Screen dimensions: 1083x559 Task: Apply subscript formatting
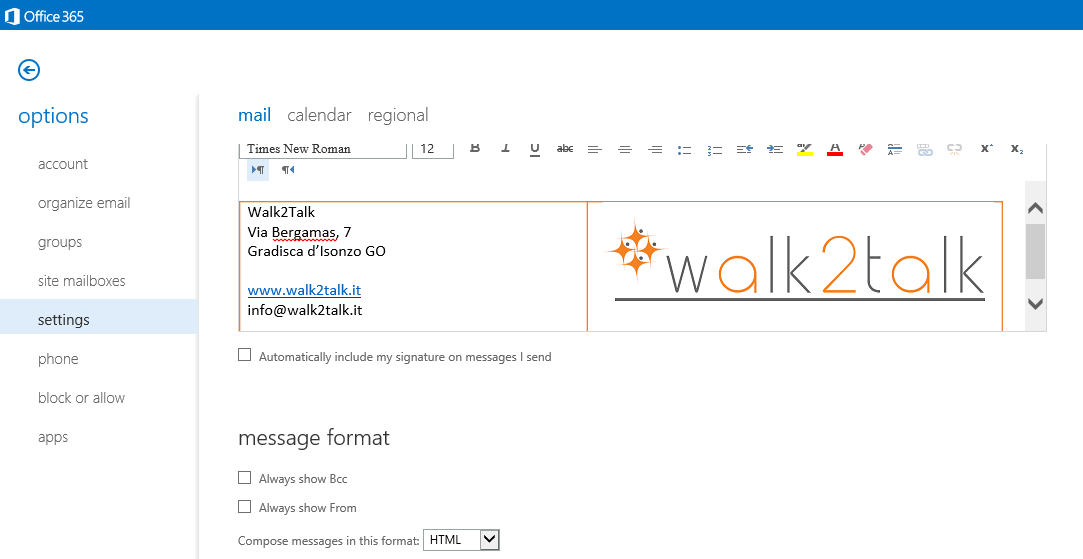(1017, 149)
